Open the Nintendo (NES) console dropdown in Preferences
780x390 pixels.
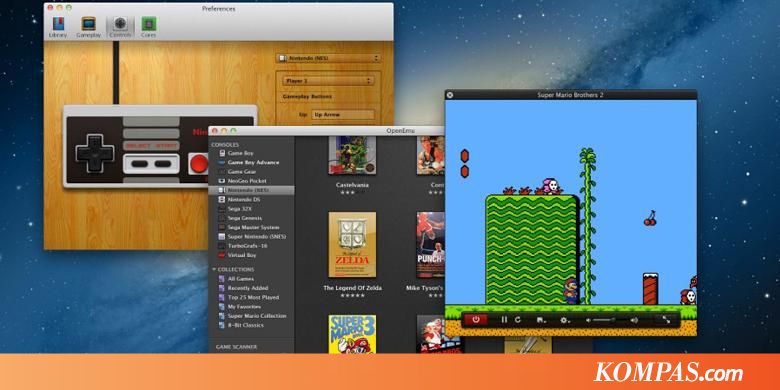point(328,58)
